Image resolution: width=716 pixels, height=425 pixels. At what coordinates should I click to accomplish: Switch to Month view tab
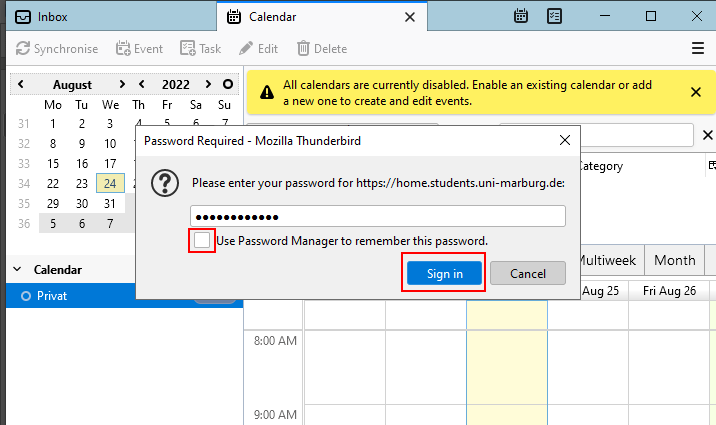point(674,260)
